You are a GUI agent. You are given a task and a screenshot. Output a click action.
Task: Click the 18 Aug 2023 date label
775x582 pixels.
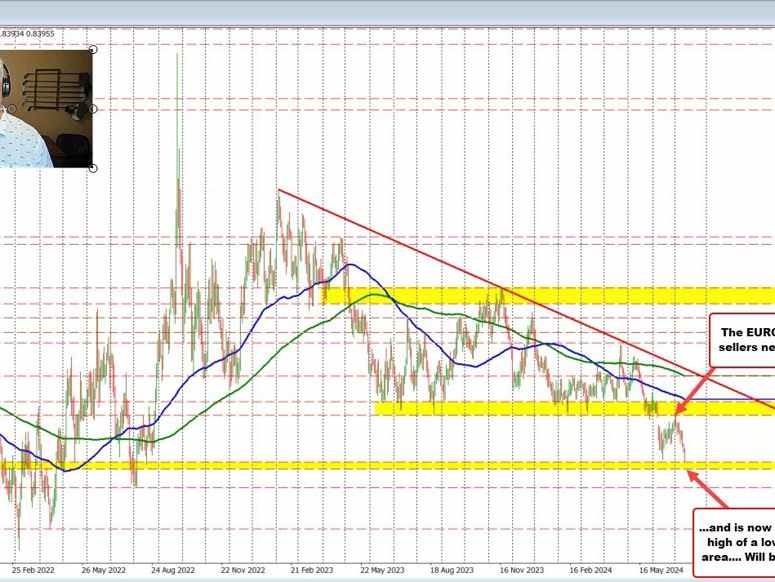pos(452,570)
